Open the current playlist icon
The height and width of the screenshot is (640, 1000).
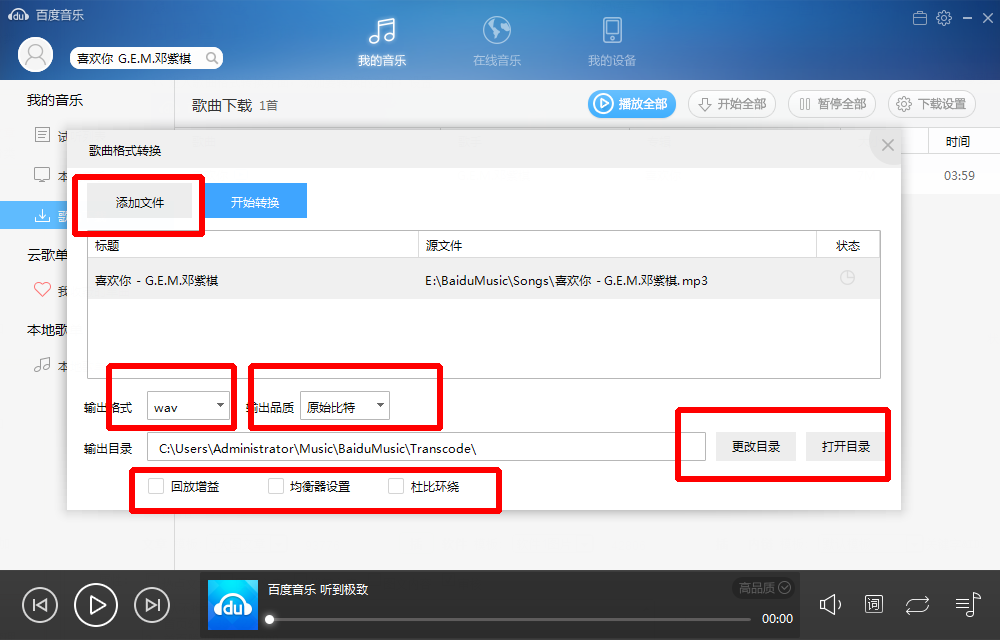pyautogui.click(x=966, y=604)
